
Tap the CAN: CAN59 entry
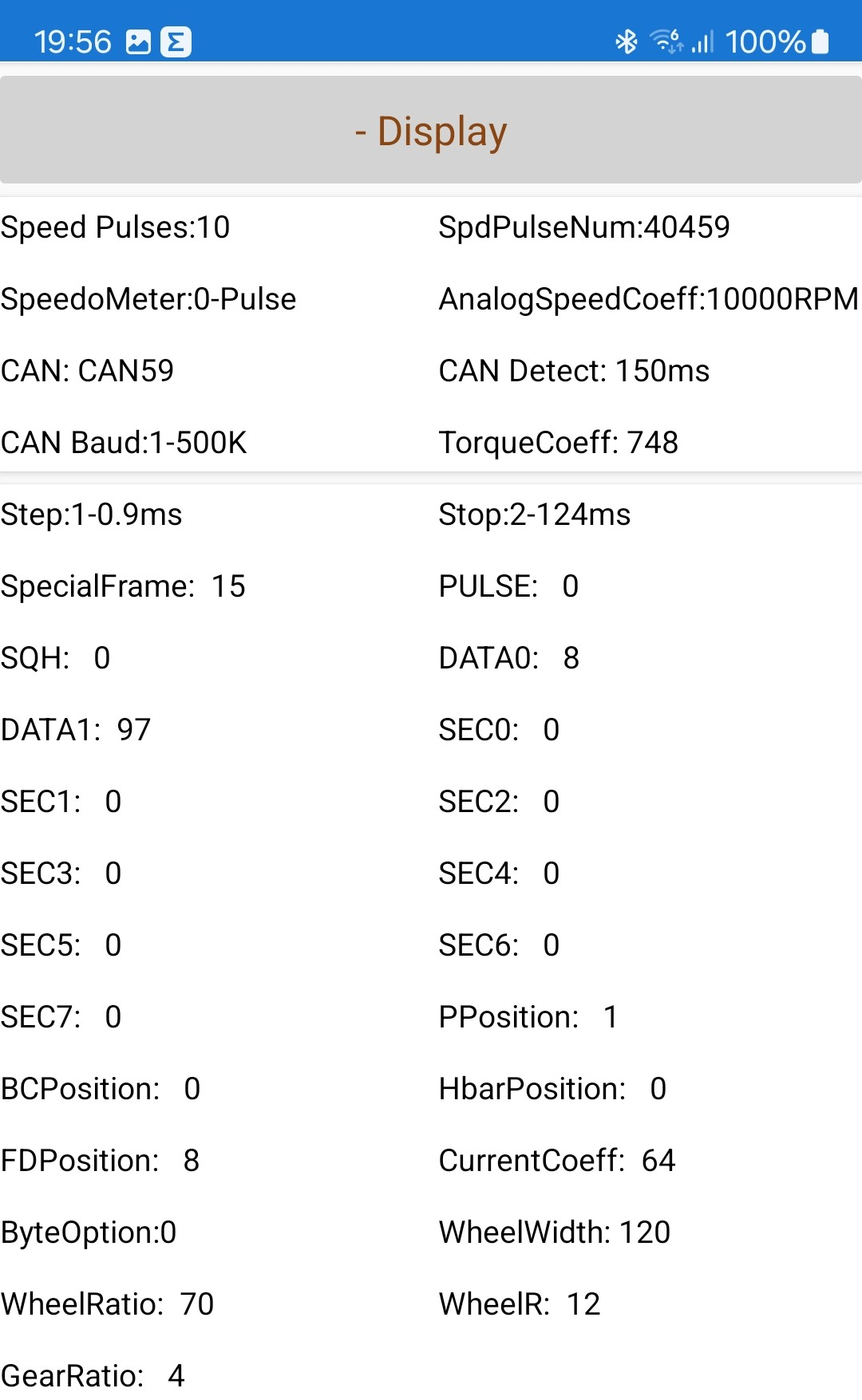88,371
